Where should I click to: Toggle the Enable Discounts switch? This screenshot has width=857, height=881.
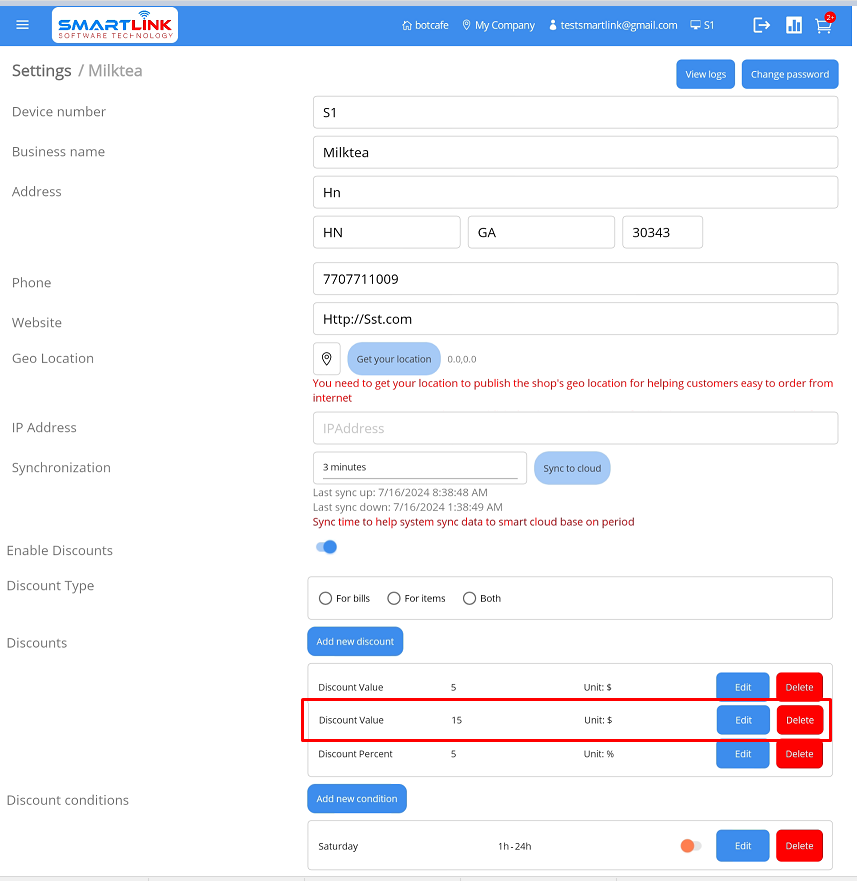tap(326, 547)
